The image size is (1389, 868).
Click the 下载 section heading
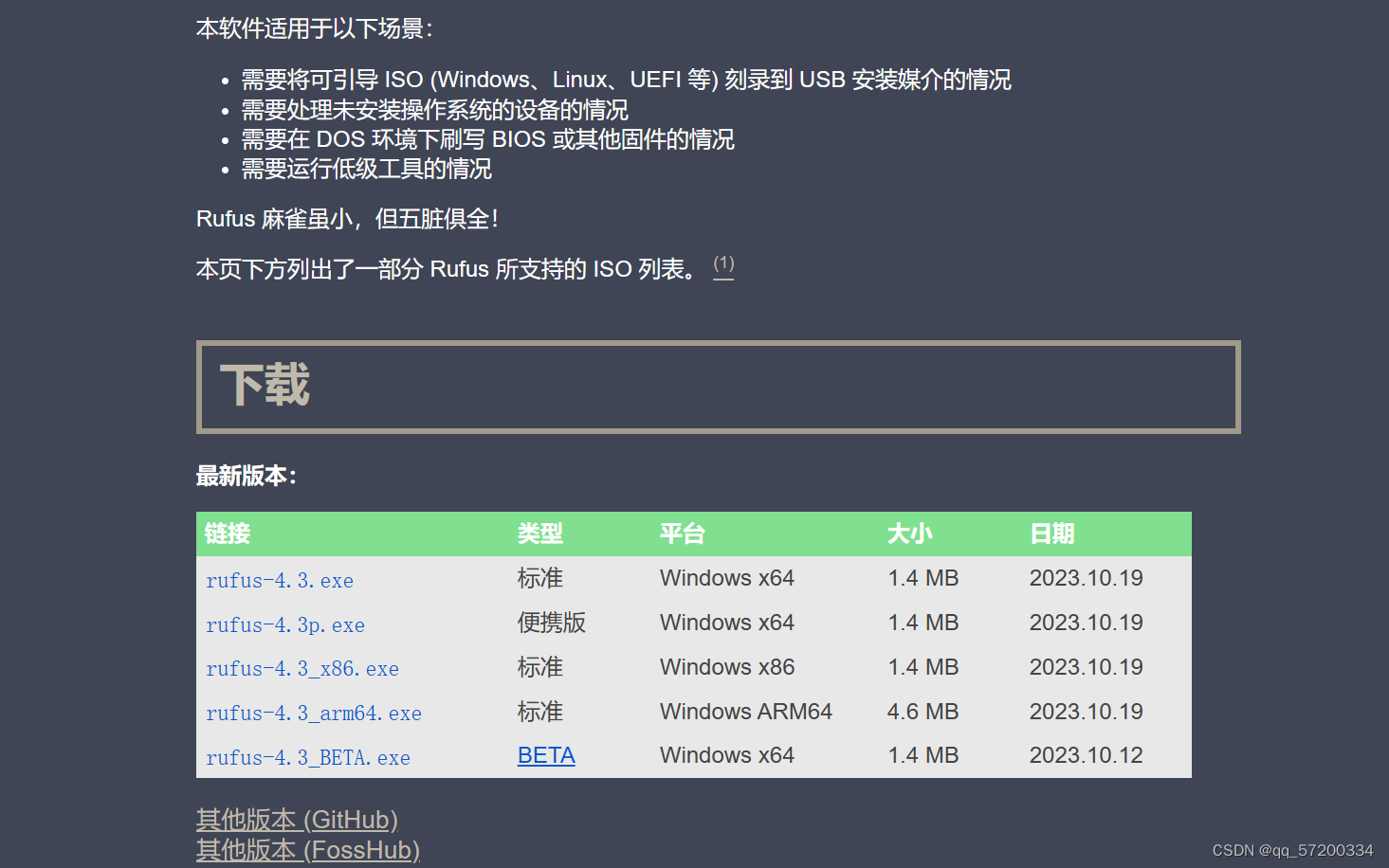[265, 385]
